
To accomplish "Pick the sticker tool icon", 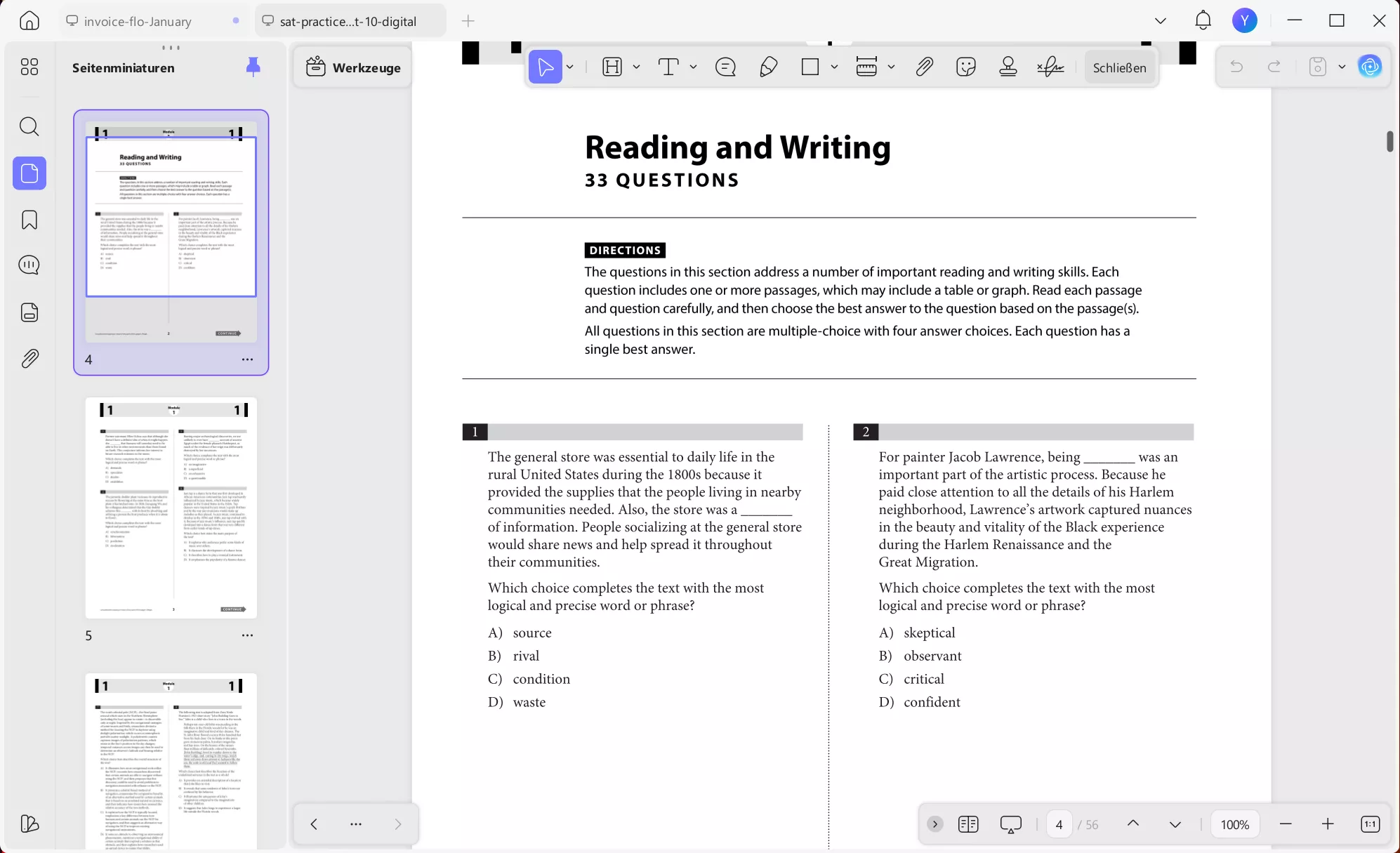I will (966, 67).
